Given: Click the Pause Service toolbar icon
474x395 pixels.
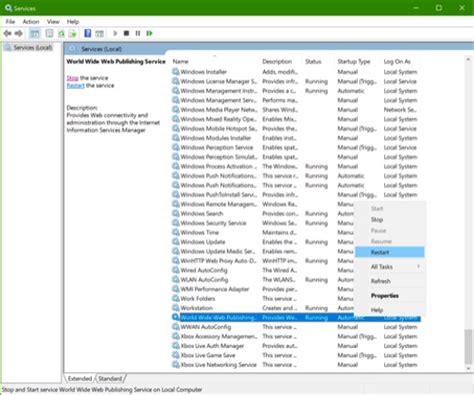Looking at the screenshot, I should coord(138,33).
